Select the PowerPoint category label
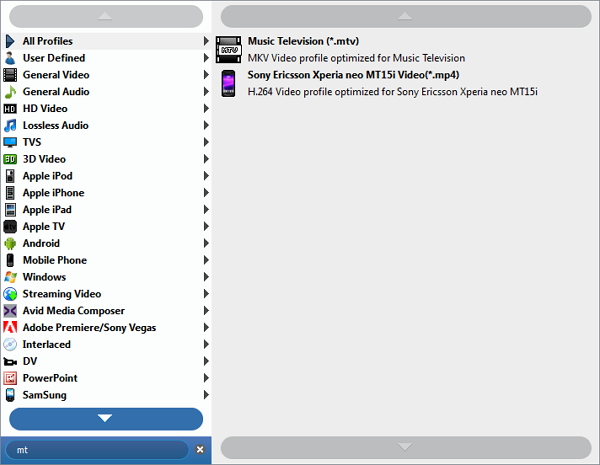The width and height of the screenshot is (600, 465). coord(50,378)
